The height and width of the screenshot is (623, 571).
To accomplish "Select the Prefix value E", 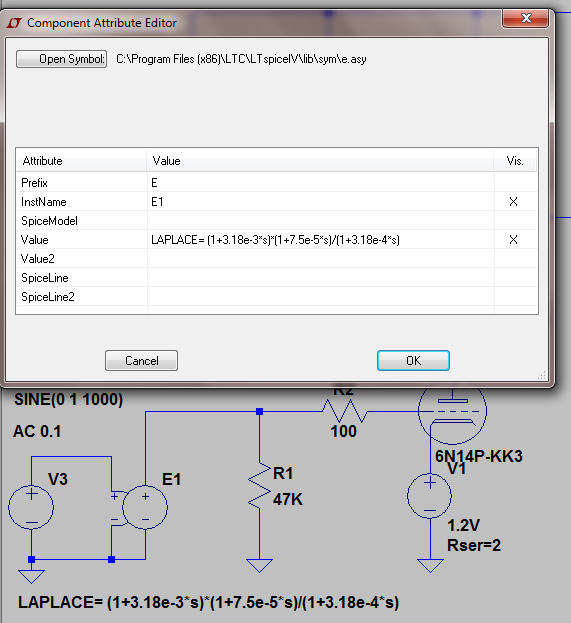I will pos(320,183).
